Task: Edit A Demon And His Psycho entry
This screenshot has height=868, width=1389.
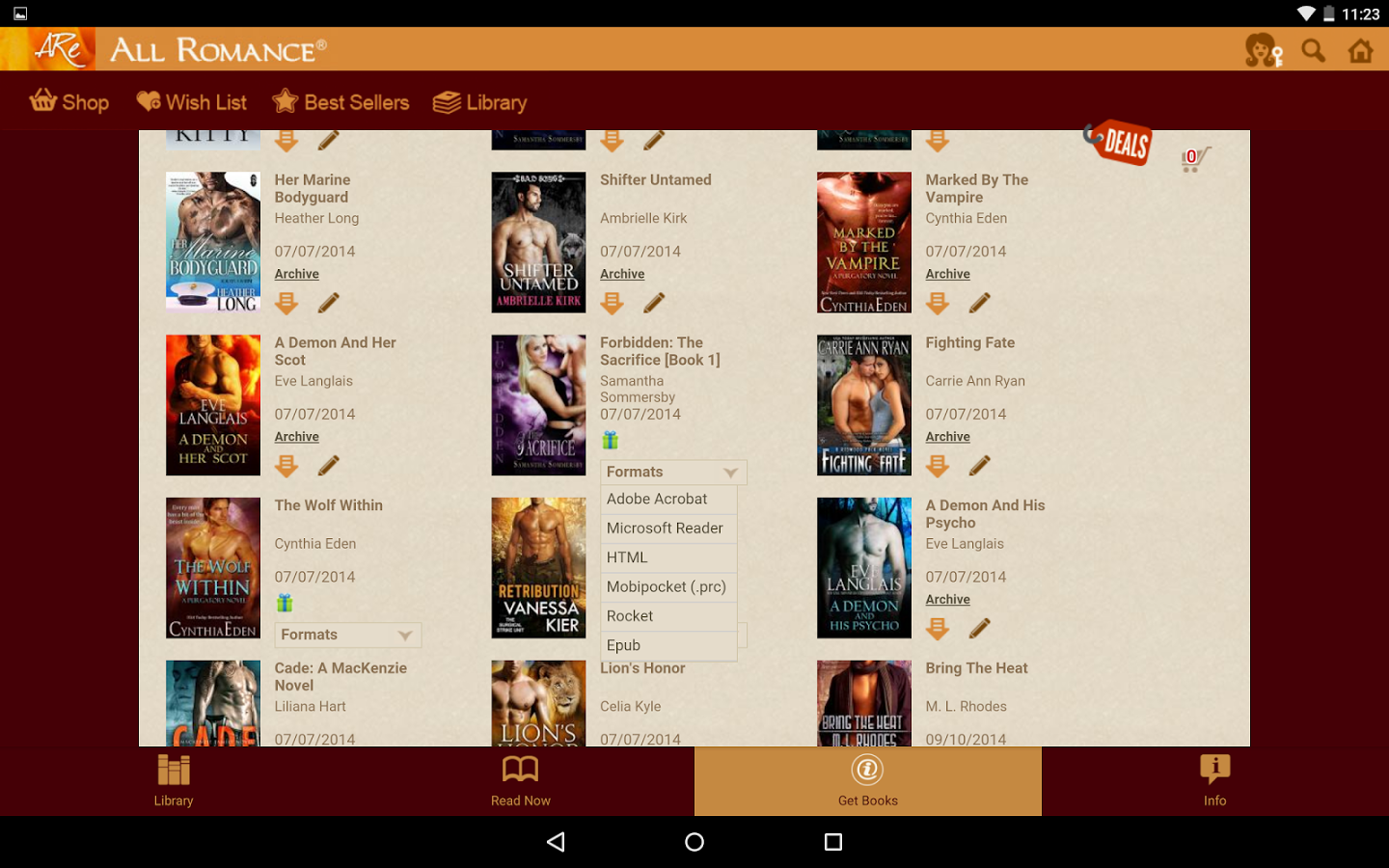Action: (x=980, y=629)
